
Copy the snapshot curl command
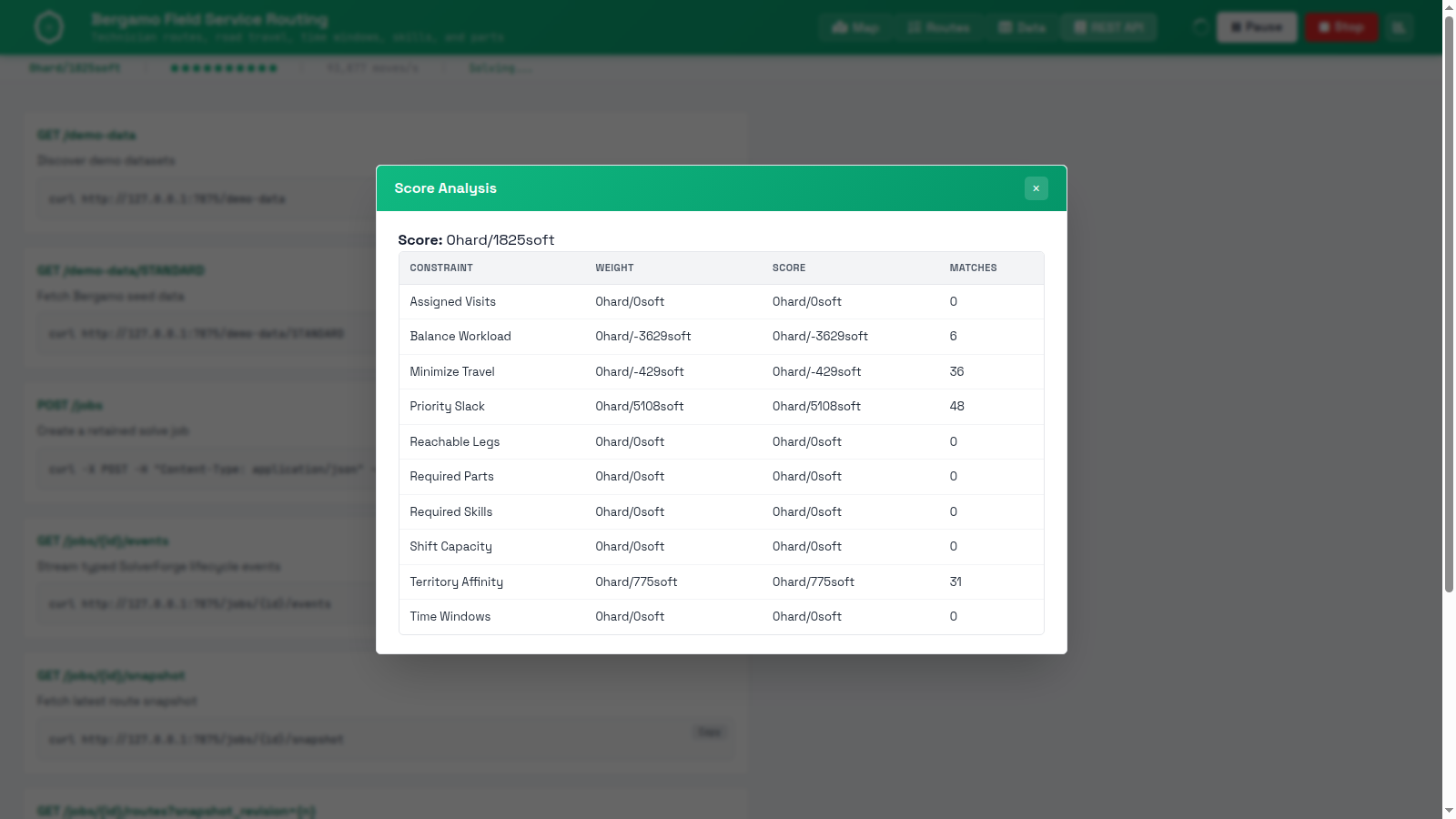coord(709,732)
